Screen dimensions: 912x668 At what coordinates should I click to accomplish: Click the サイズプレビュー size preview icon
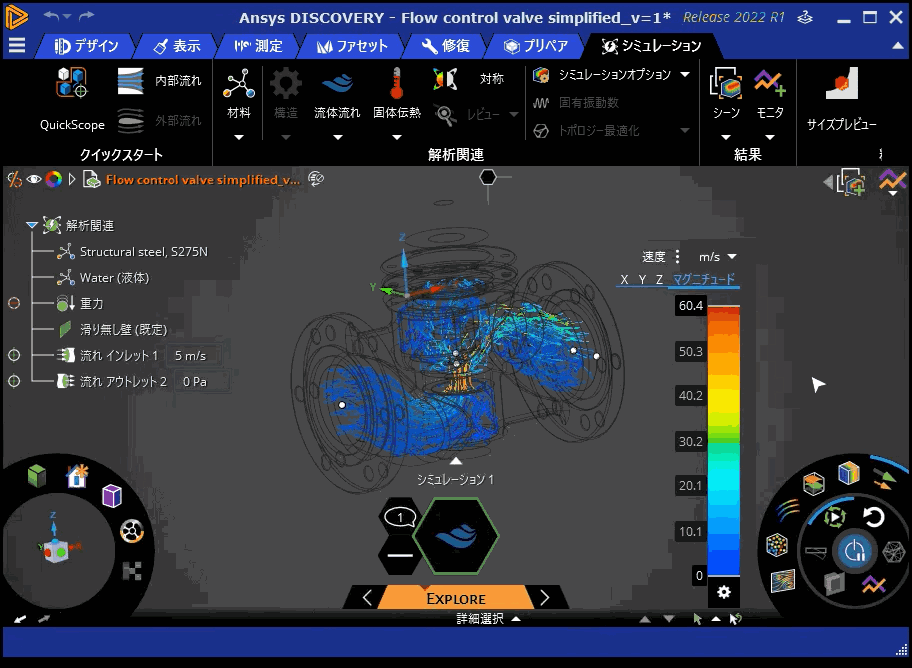(x=841, y=84)
